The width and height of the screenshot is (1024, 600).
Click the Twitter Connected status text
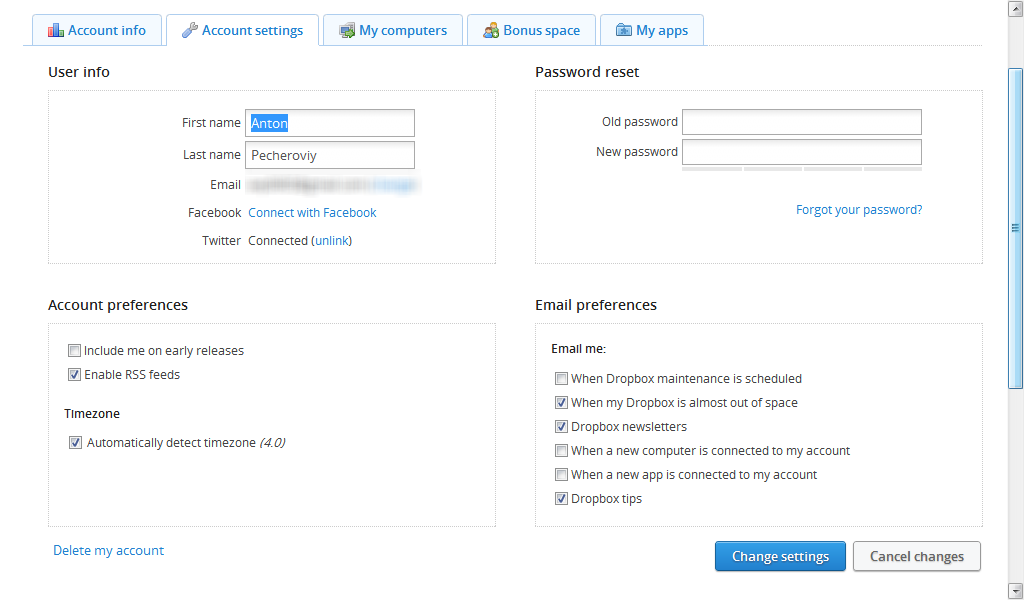coord(278,241)
